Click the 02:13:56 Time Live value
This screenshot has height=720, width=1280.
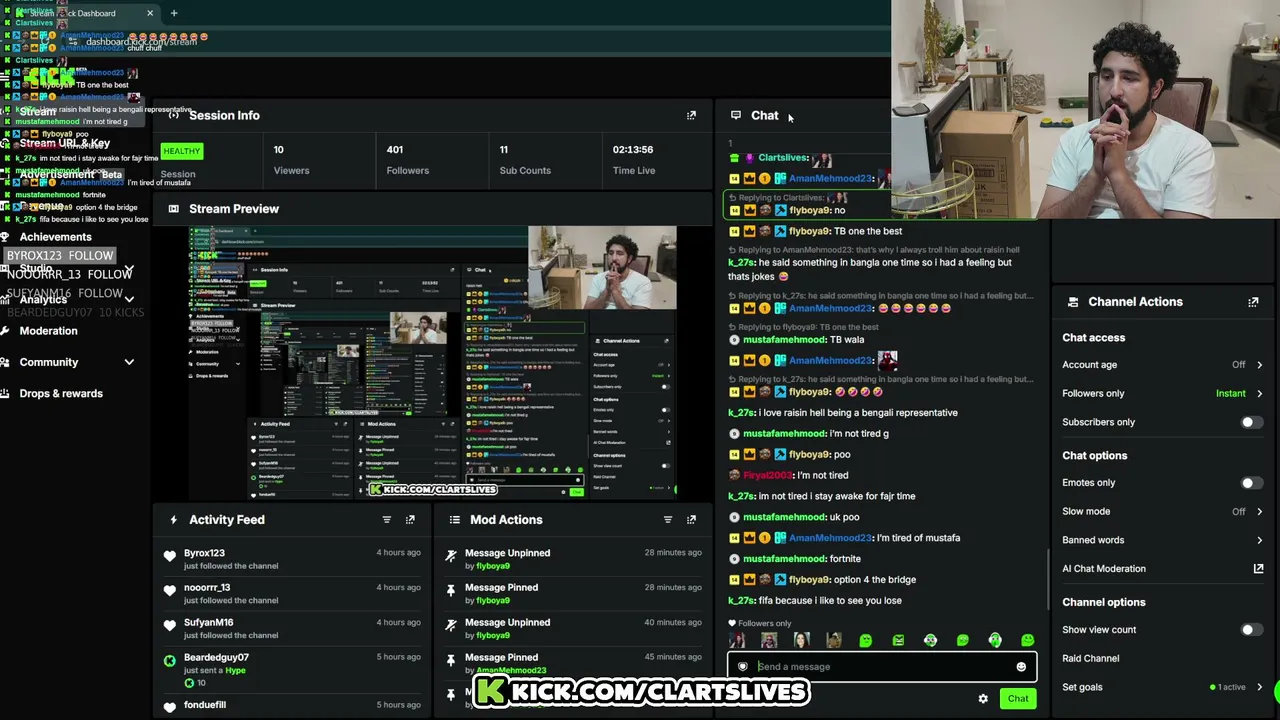coord(633,150)
